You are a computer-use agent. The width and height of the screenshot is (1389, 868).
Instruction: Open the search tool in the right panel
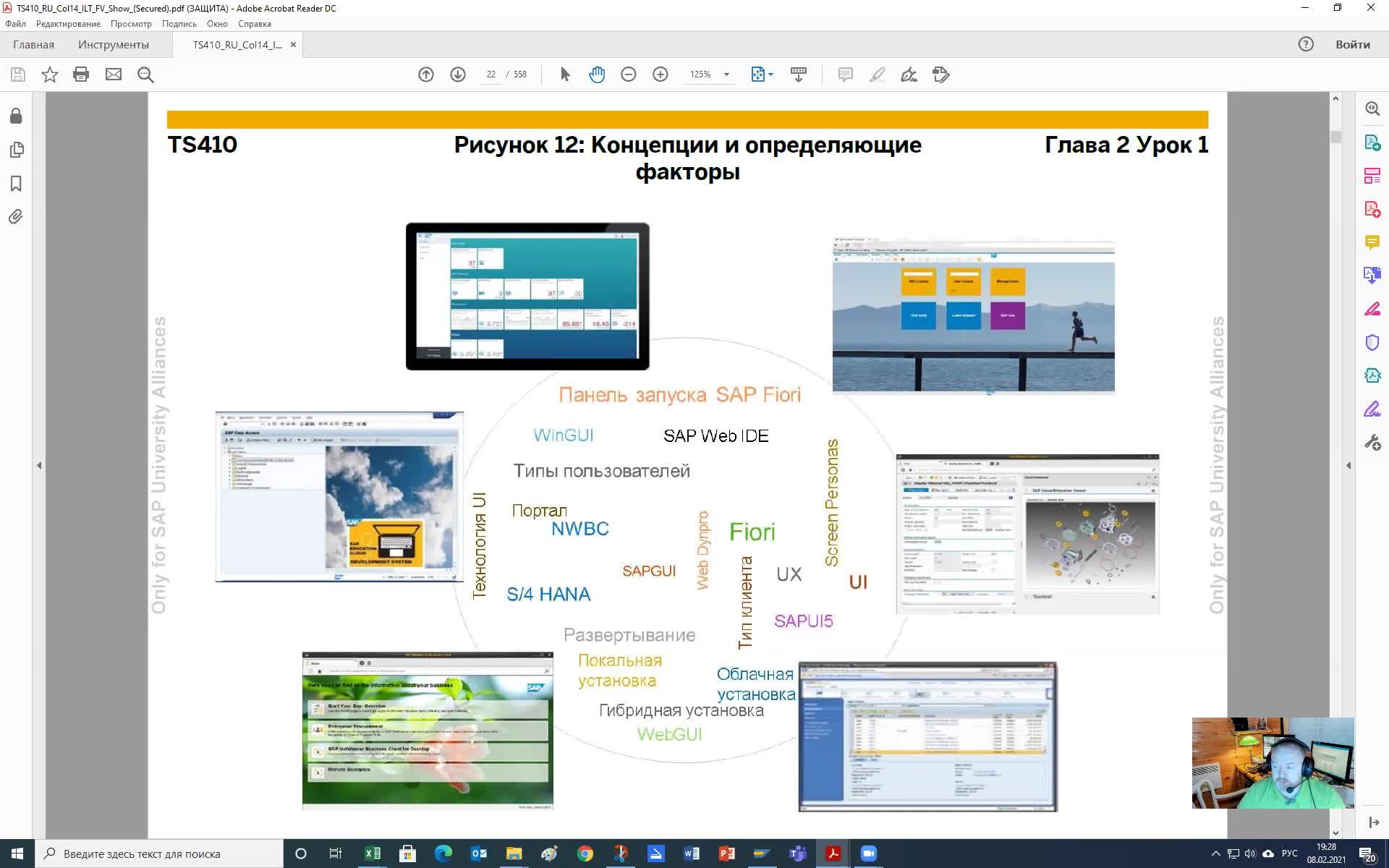point(1372,109)
